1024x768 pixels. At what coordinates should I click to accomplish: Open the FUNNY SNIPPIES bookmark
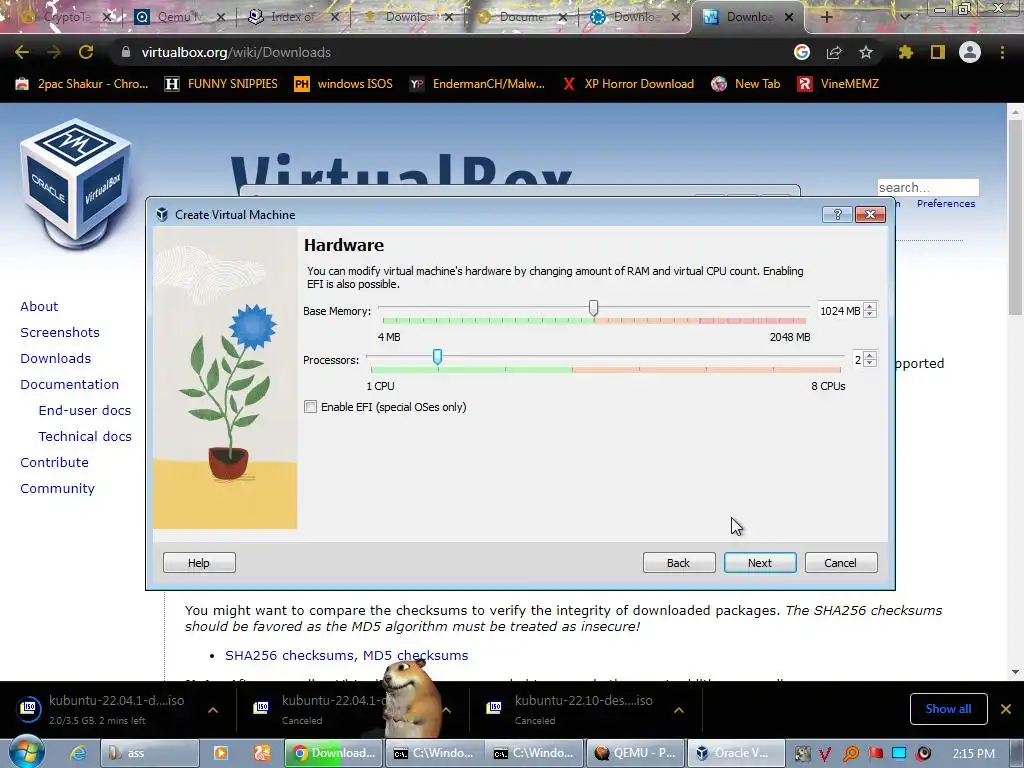pos(221,84)
